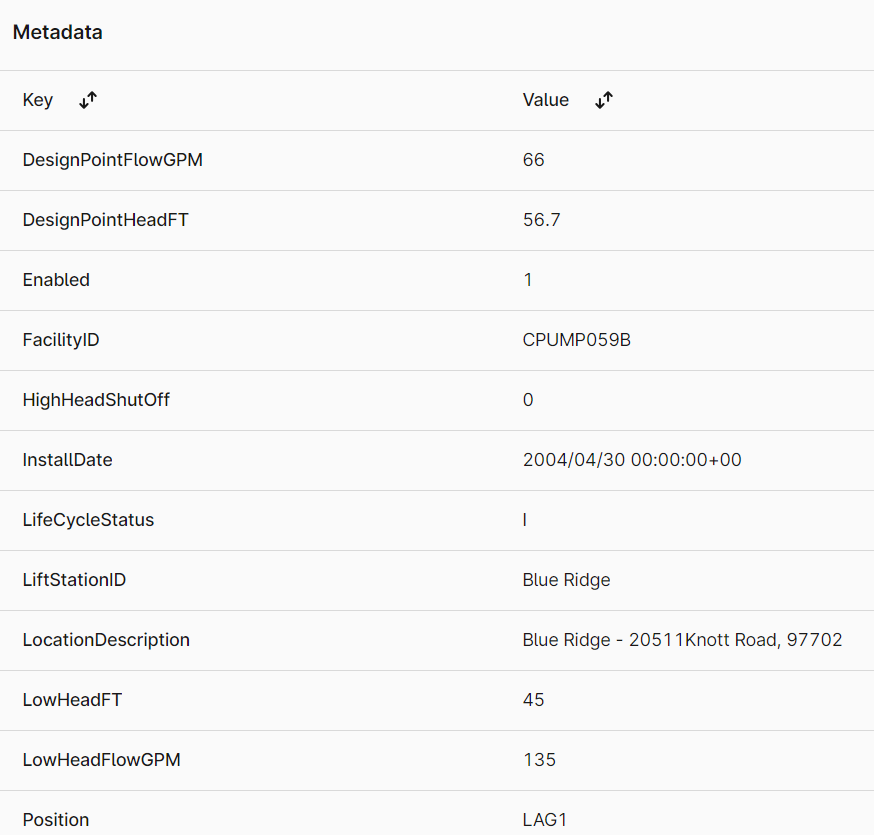Click the Value column header
Screen dimensions: 874x835
pos(546,100)
